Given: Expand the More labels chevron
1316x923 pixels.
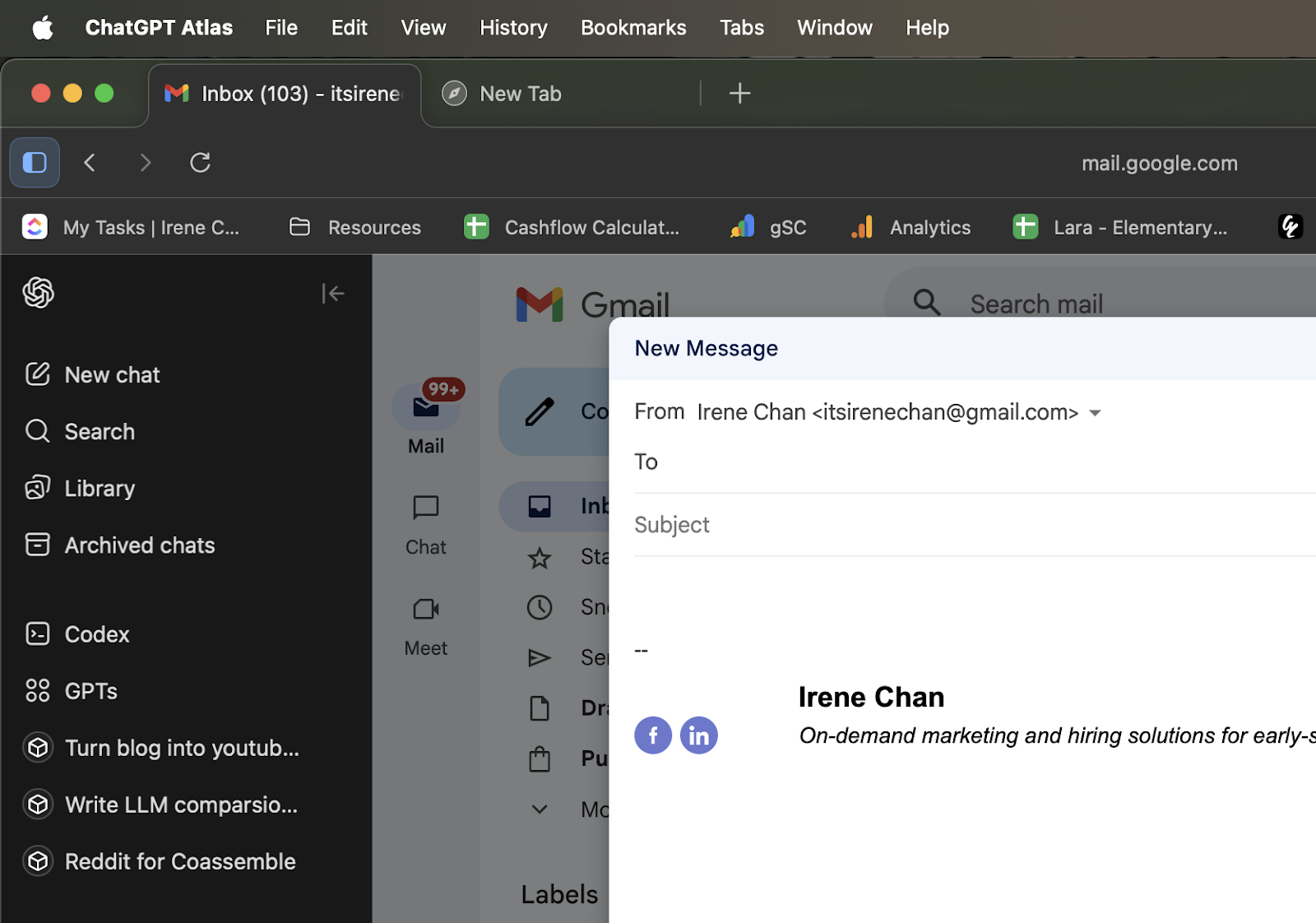Looking at the screenshot, I should (540, 809).
